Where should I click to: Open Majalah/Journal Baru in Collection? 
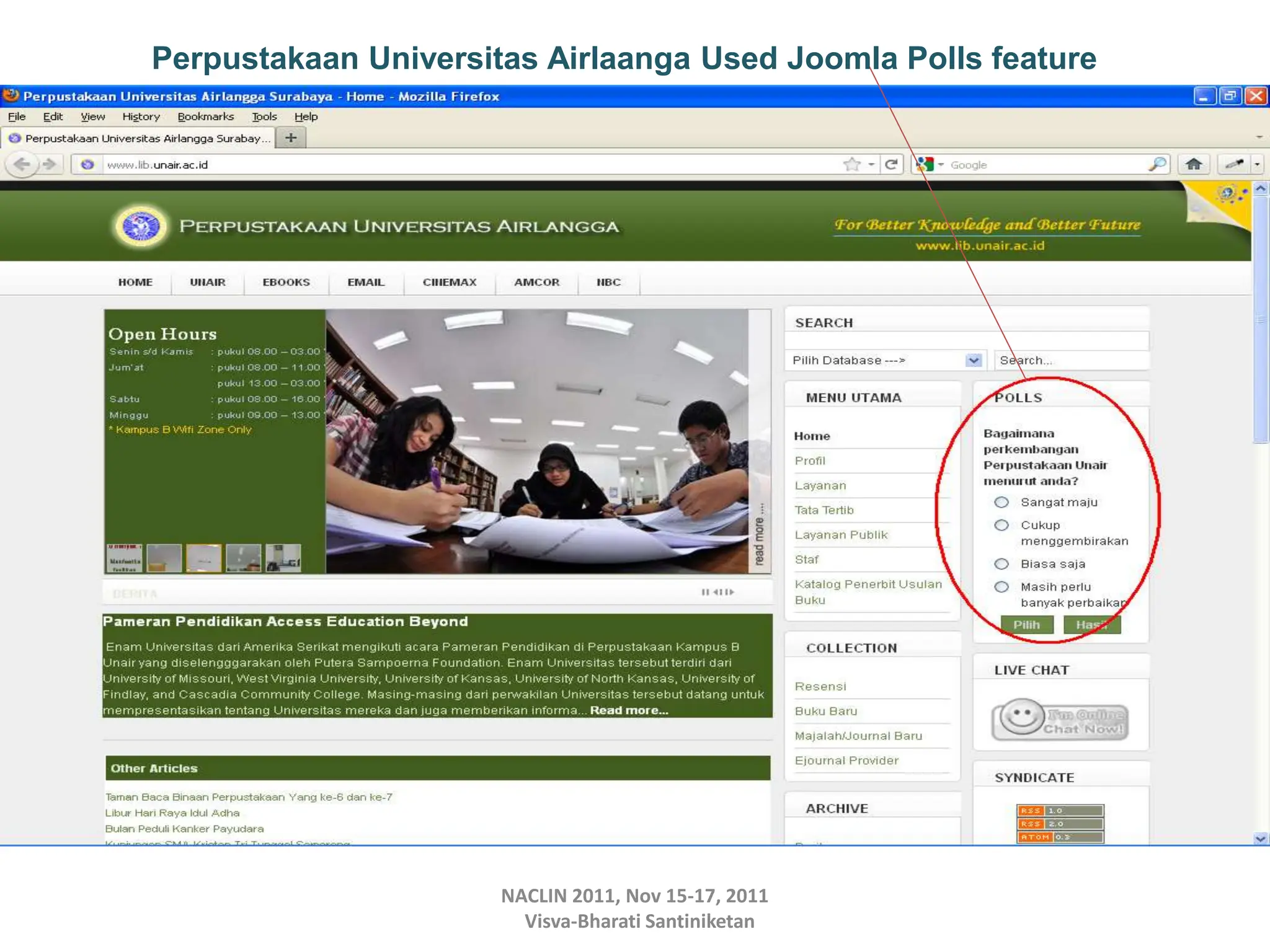858,736
